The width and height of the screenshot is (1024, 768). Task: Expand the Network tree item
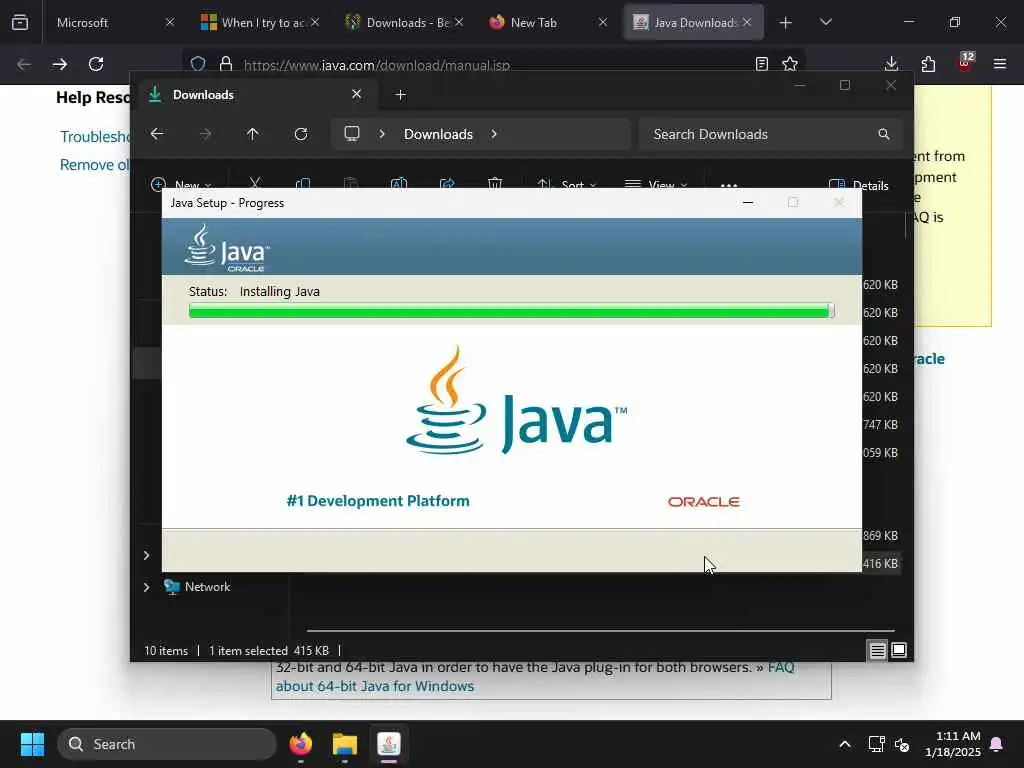coord(146,587)
